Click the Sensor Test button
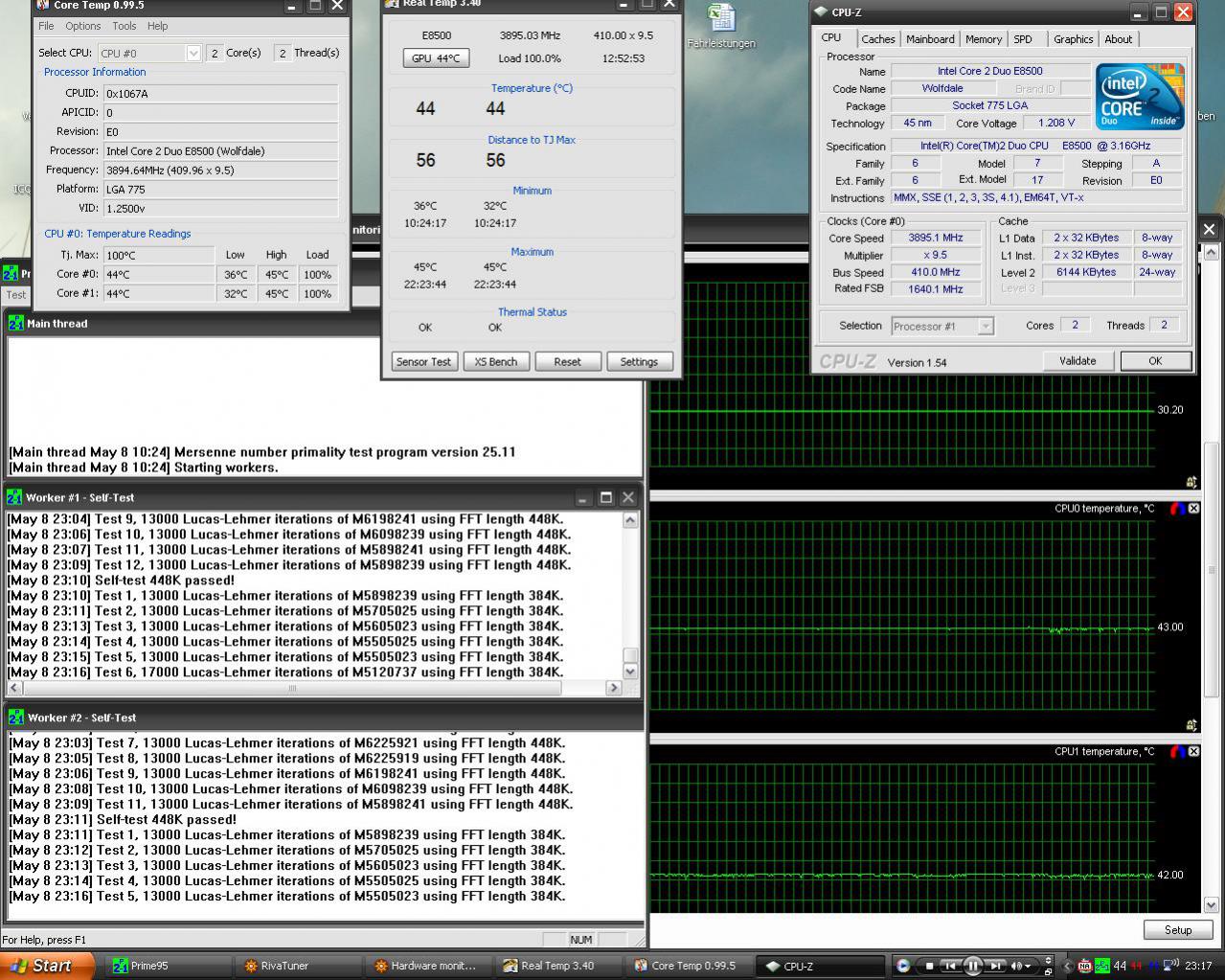Image resolution: width=1225 pixels, height=980 pixels. tap(423, 362)
